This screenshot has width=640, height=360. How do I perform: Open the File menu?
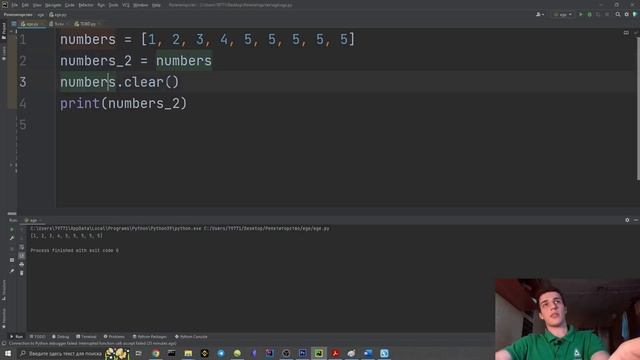[x=15, y=5]
